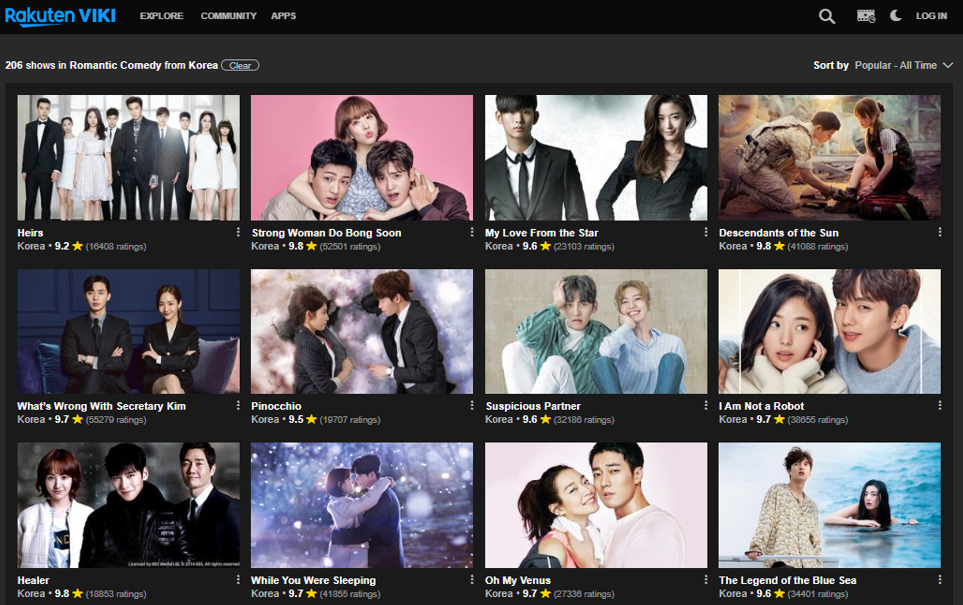Open the EXPLORE menu
Screen dimensions: 963x605
click(161, 16)
